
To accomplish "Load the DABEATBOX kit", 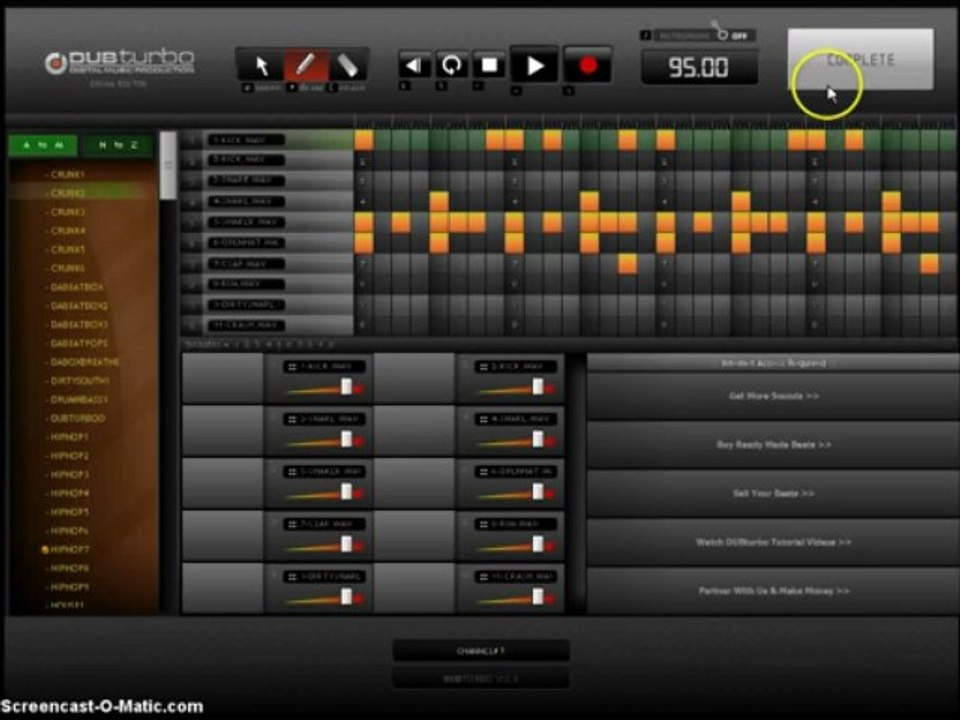I will pos(77,287).
